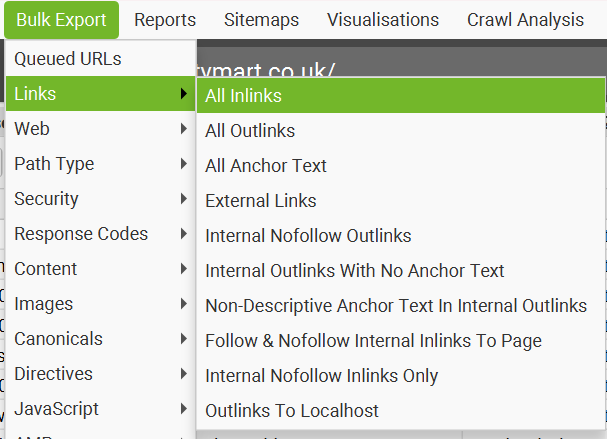Expand the Security submenu
The width and height of the screenshot is (607, 439).
pyautogui.click(x=100, y=199)
